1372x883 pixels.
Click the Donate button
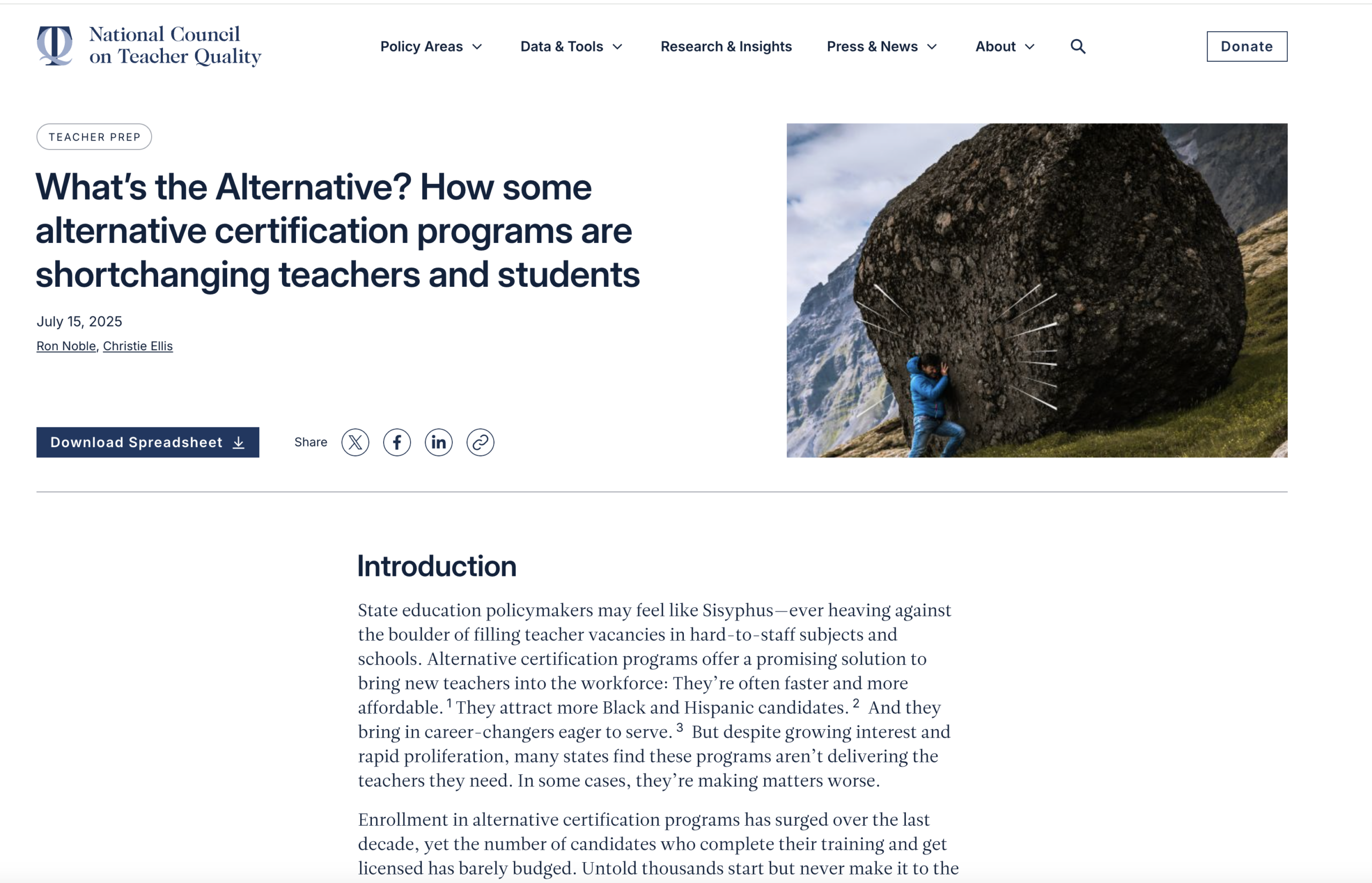pyautogui.click(x=1247, y=47)
